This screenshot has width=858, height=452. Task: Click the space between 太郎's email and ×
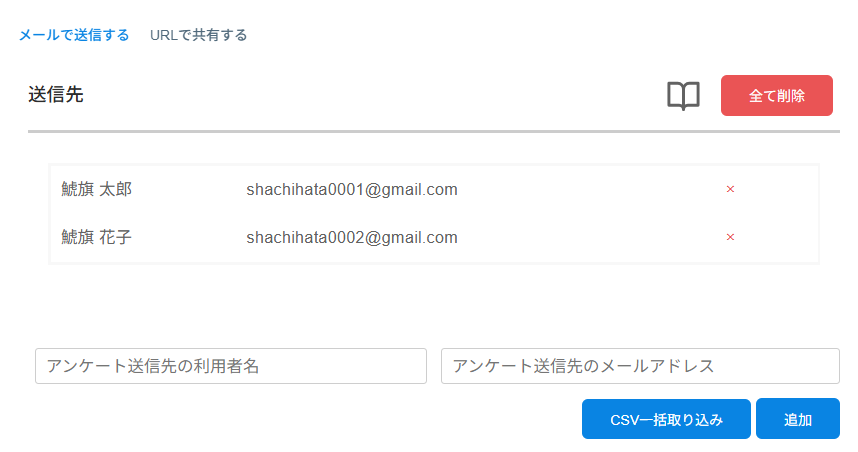[591, 189]
